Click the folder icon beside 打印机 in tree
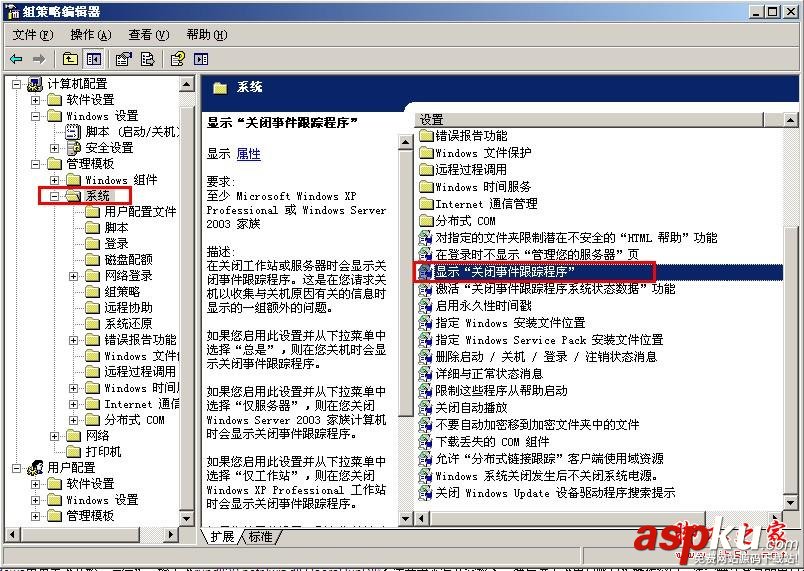This screenshot has height=571, width=804. point(74,452)
